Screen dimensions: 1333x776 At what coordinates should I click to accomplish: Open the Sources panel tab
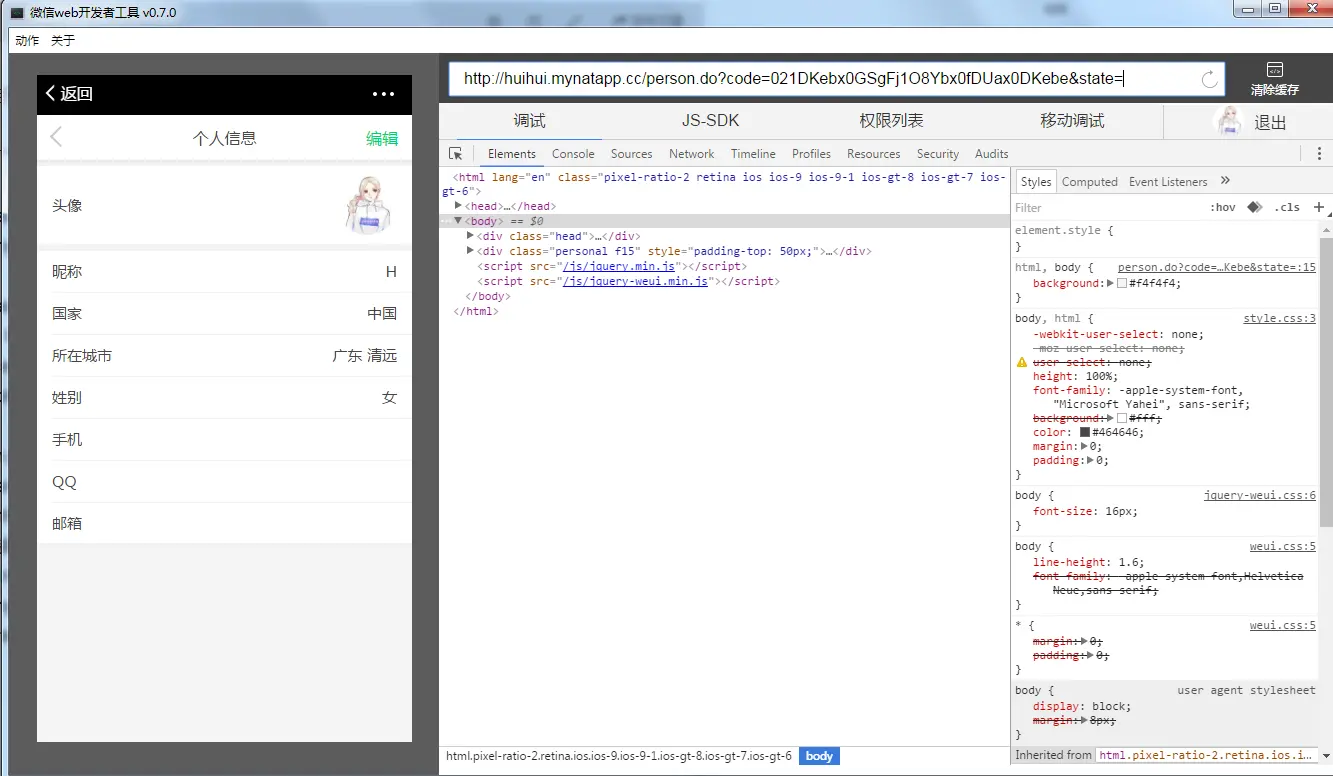[631, 154]
